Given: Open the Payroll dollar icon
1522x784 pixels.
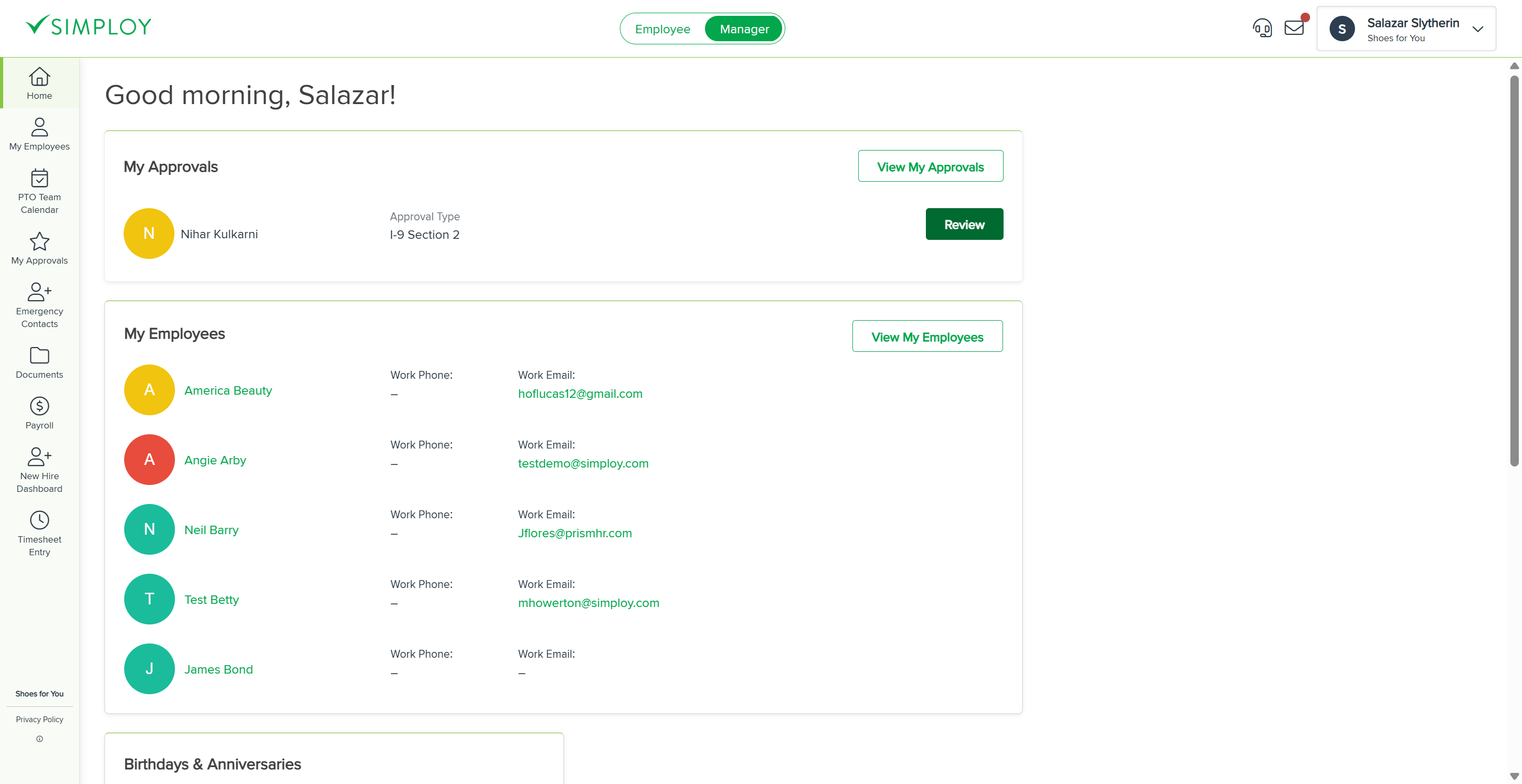Looking at the screenshot, I should (x=39, y=406).
